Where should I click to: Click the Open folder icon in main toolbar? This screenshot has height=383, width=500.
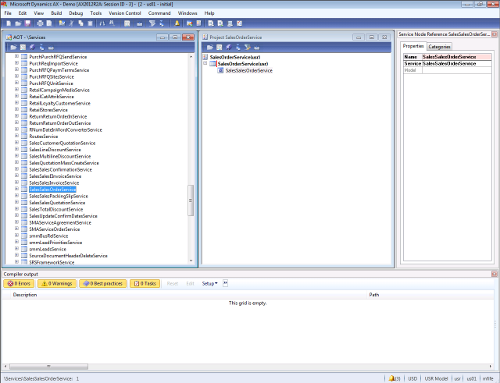tap(18, 23)
